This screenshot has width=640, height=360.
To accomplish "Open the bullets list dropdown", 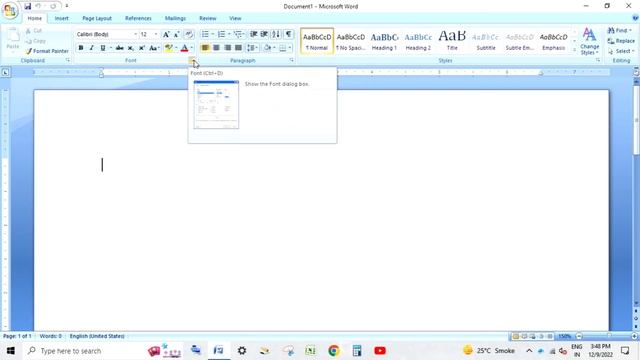I will click(x=213, y=34).
